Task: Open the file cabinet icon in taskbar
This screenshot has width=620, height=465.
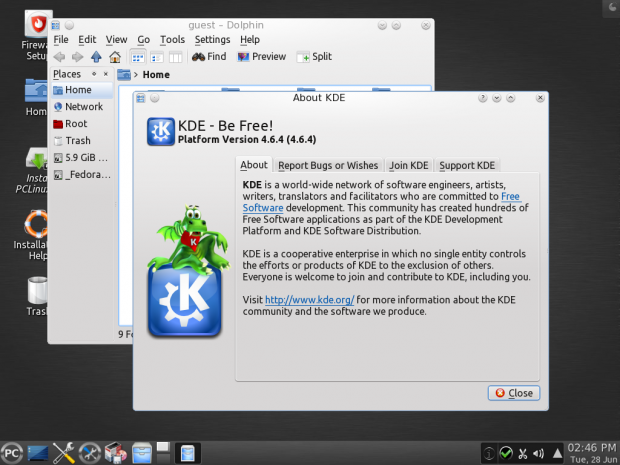Action: (x=142, y=453)
